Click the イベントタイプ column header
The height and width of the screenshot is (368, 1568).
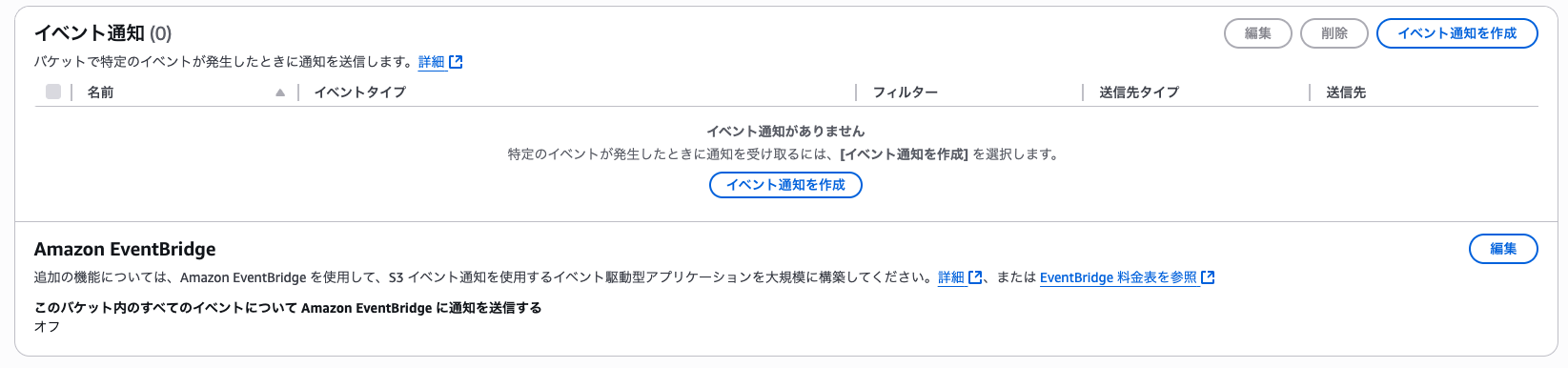tap(360, 92)
